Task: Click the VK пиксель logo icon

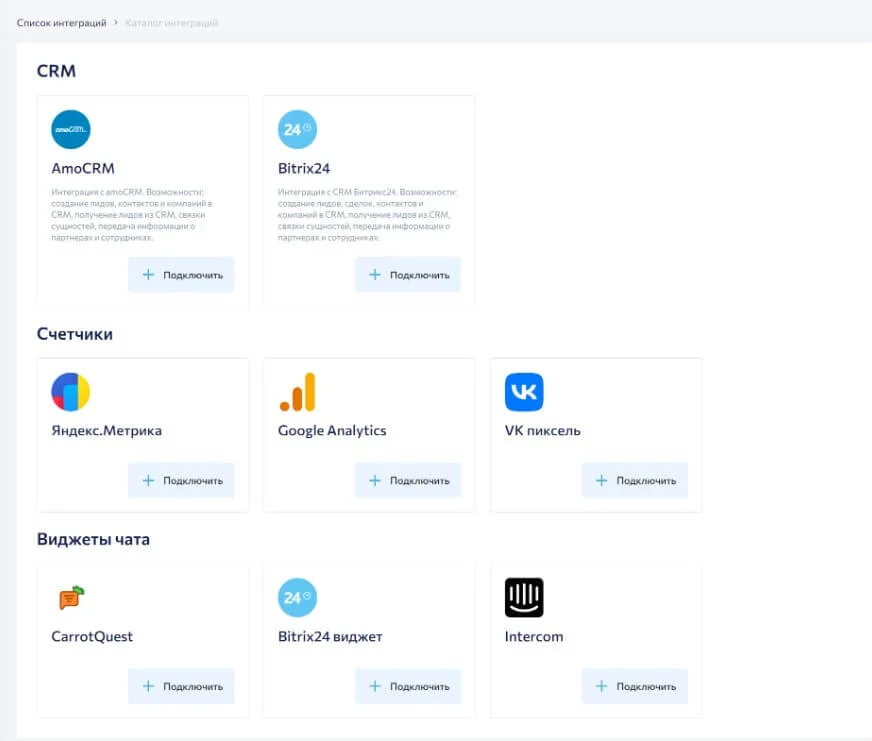Action: [x=524, y=392]
